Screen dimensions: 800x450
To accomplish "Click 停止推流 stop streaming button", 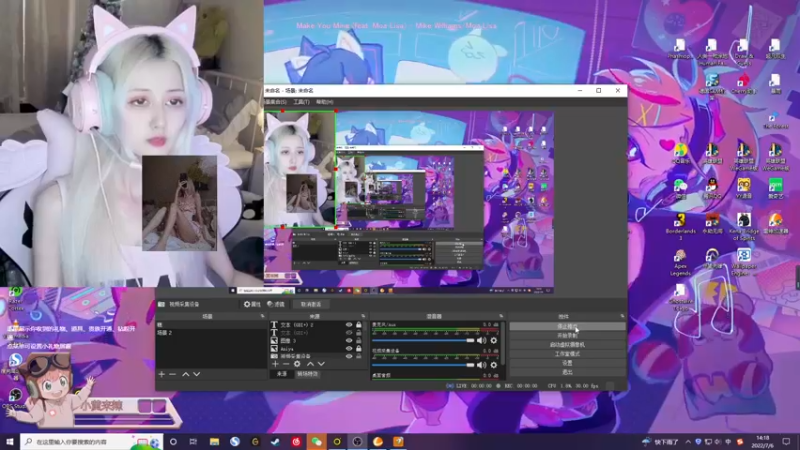I will [567, 327].
